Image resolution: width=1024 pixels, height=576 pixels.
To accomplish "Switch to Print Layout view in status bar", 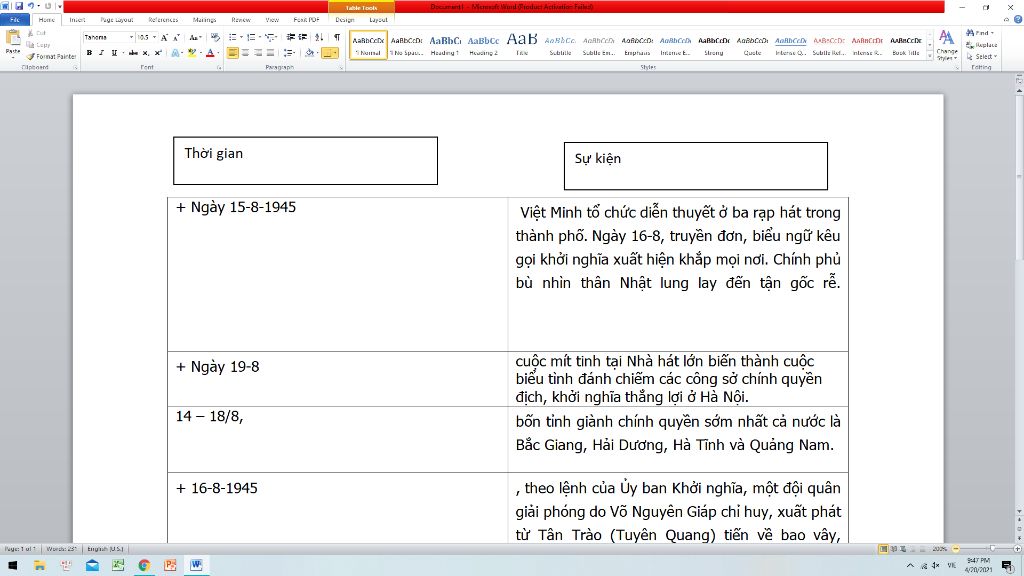I will point(883,549).
